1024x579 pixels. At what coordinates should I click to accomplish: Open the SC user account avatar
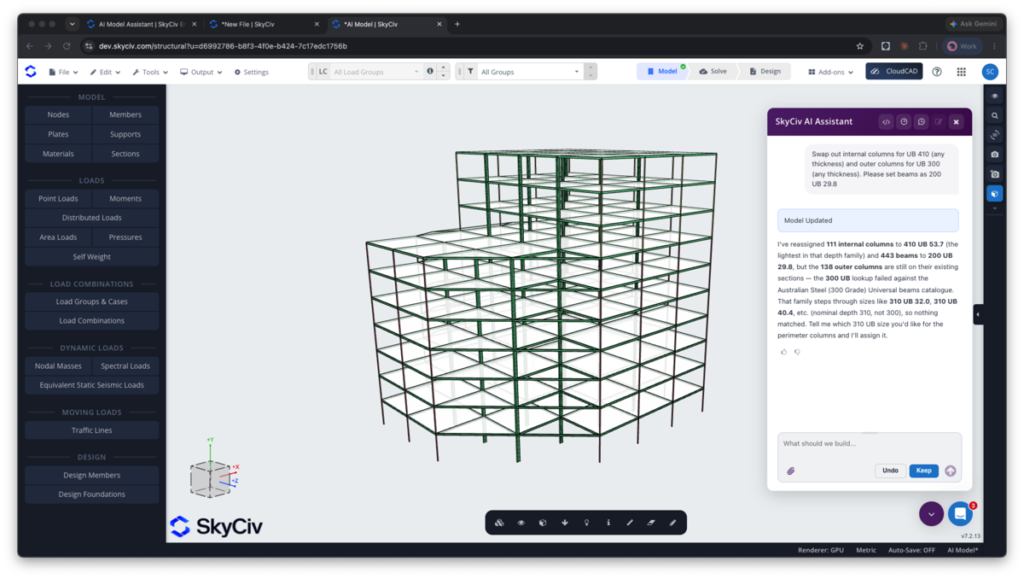pyautogui.click(x=990, y=72)
